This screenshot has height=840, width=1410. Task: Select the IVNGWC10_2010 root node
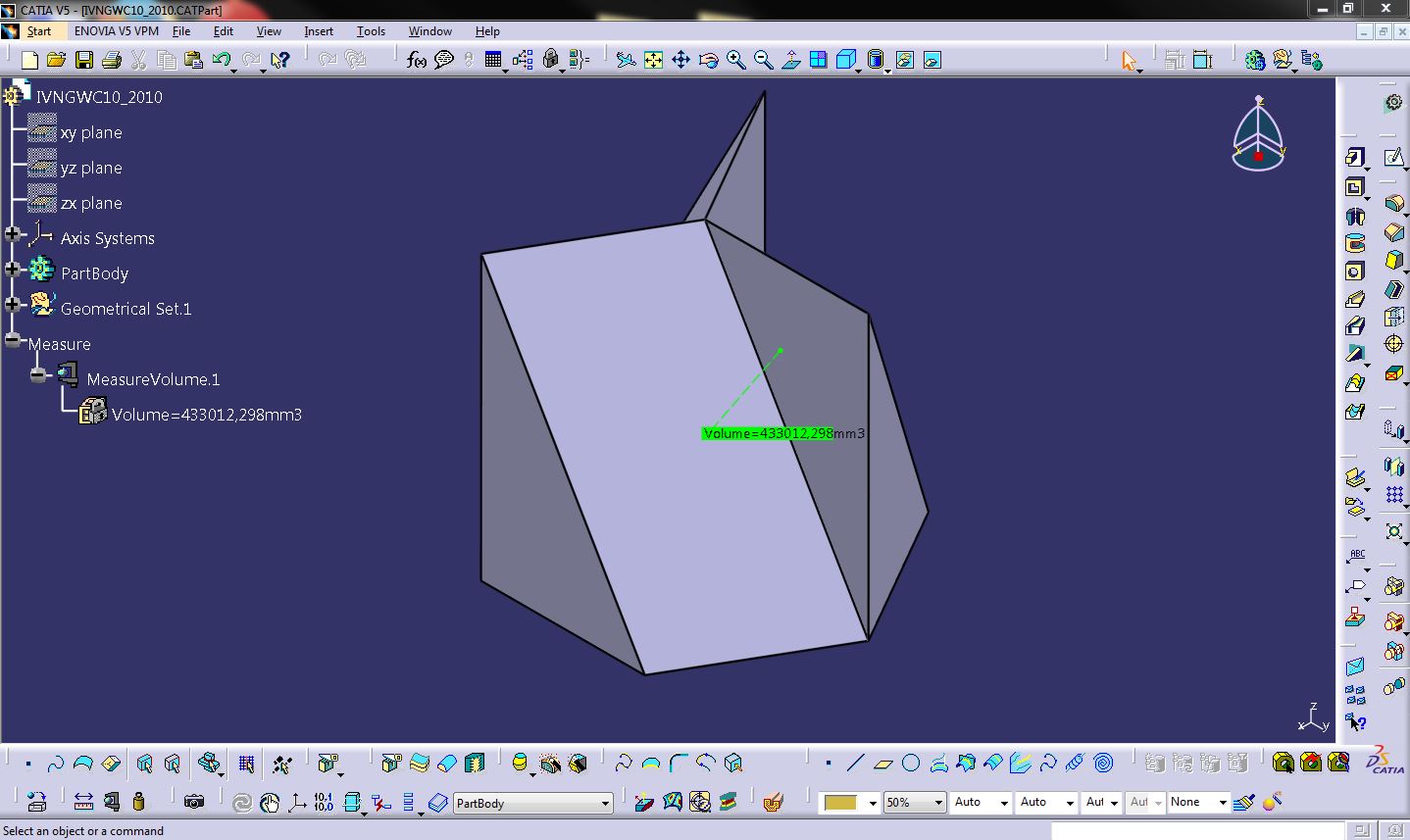coord(99,97)
